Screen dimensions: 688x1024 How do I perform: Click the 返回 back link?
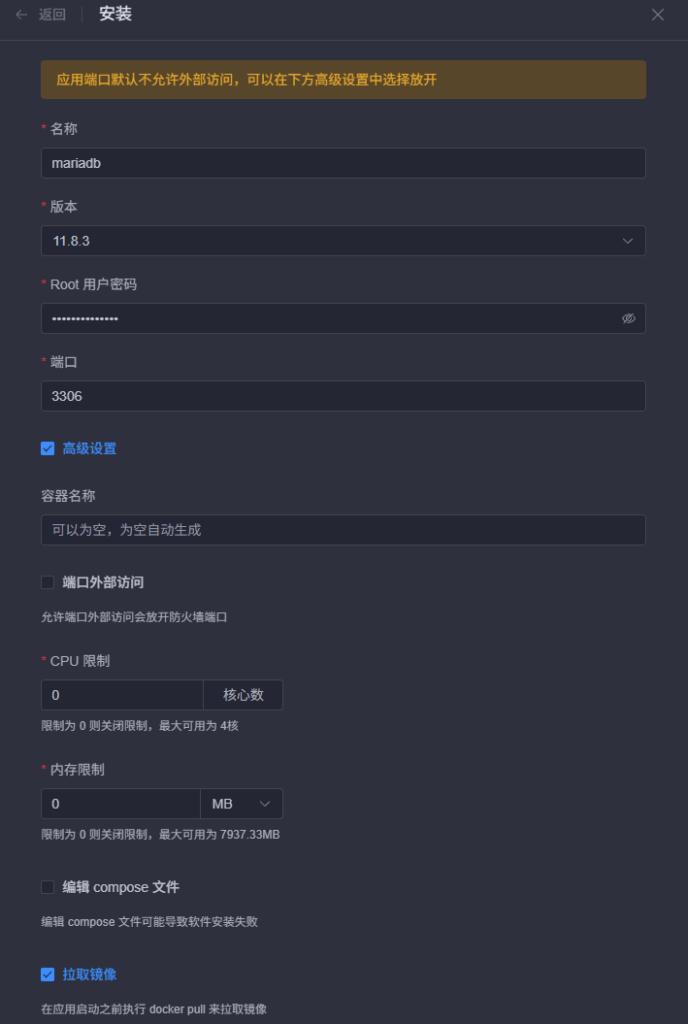[52, 15]
